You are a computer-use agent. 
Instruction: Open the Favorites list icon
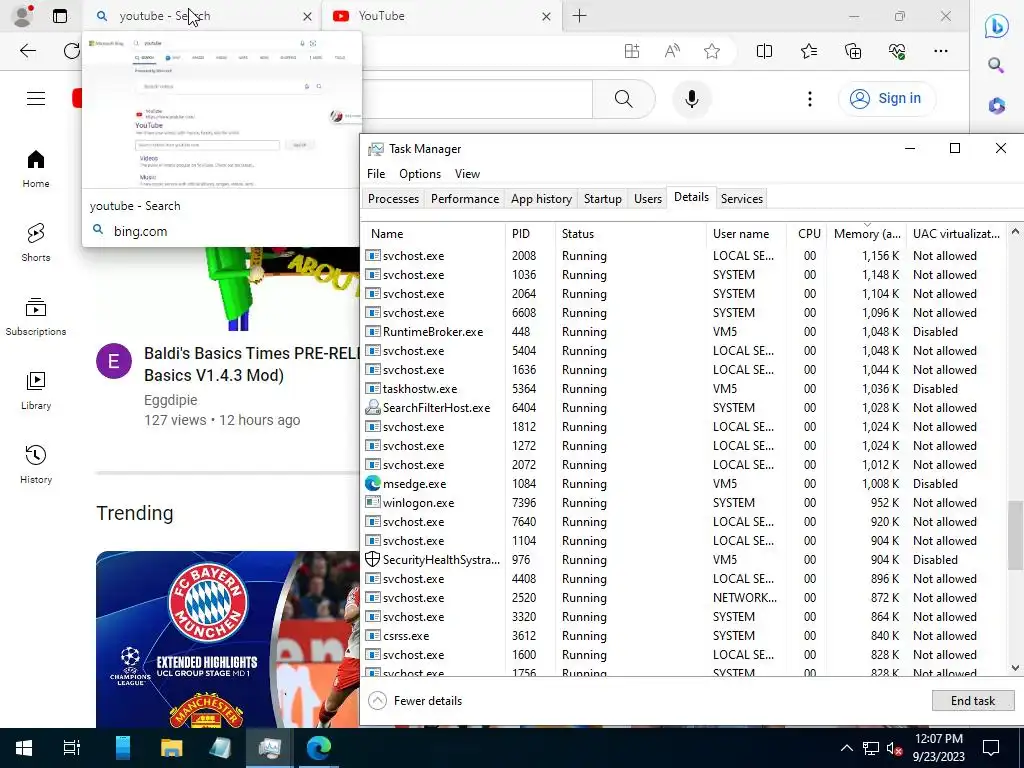coord(808,51)
